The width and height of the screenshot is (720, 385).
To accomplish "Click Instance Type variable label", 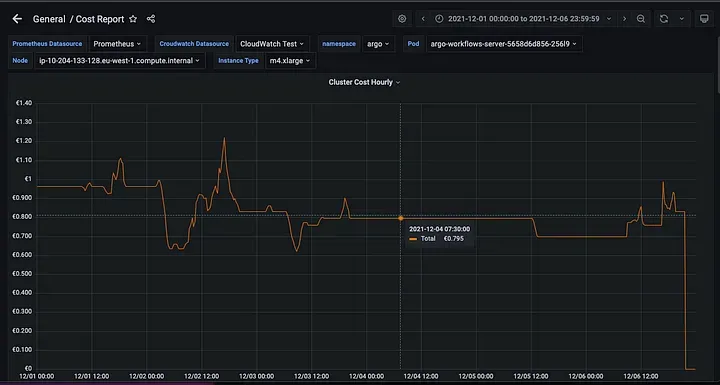I will coord(238,61).
